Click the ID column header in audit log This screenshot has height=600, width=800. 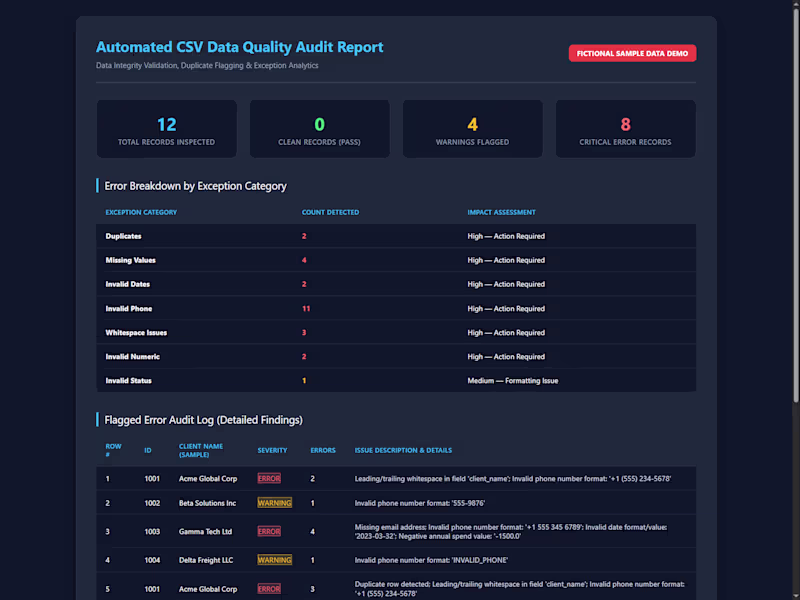pos(148,451)
